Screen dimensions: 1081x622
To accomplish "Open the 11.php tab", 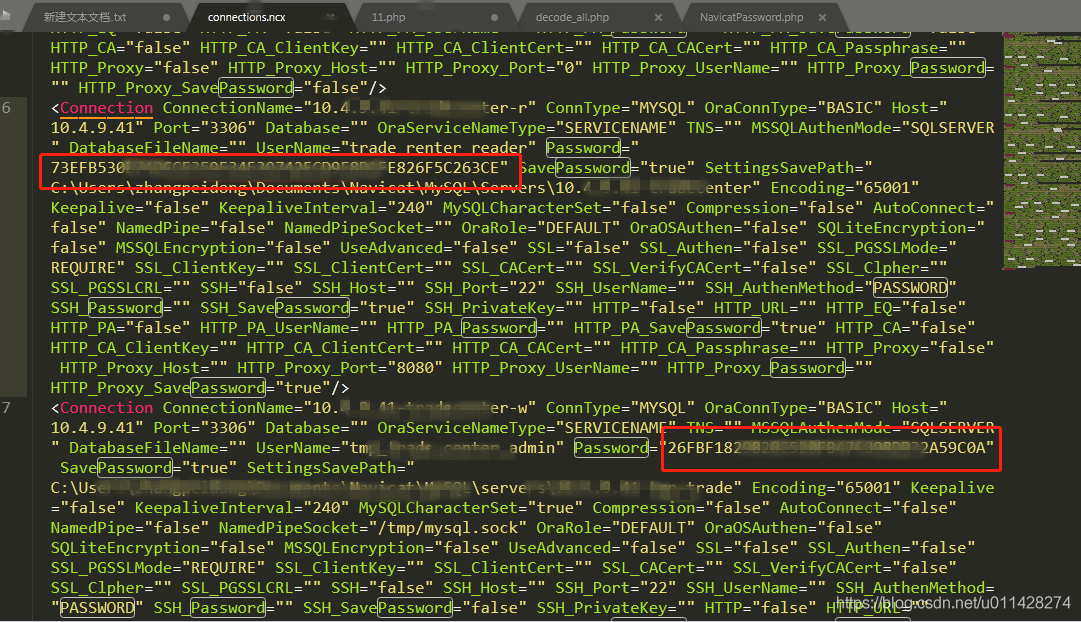I will pos(388,17).
